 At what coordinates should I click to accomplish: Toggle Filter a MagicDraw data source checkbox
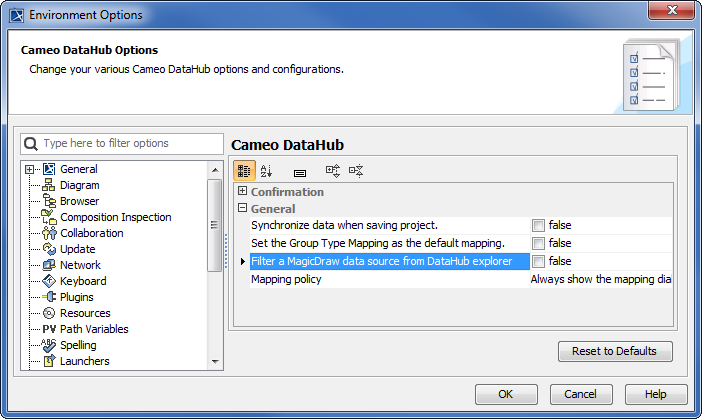[539, 261]
